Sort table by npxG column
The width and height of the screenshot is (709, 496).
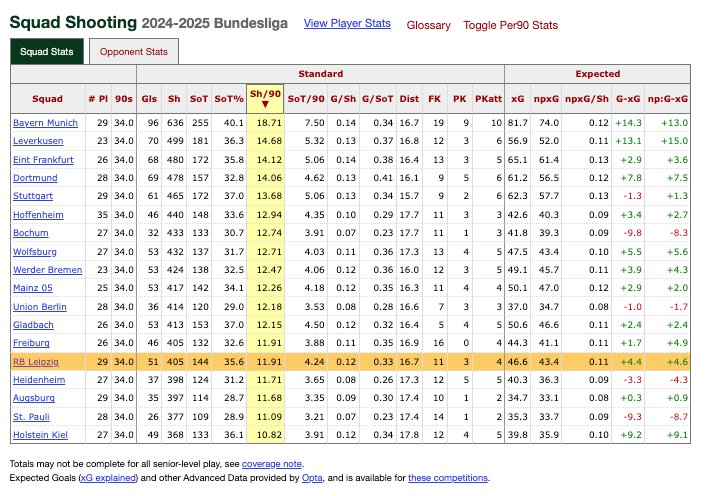[x=546, y=99]
